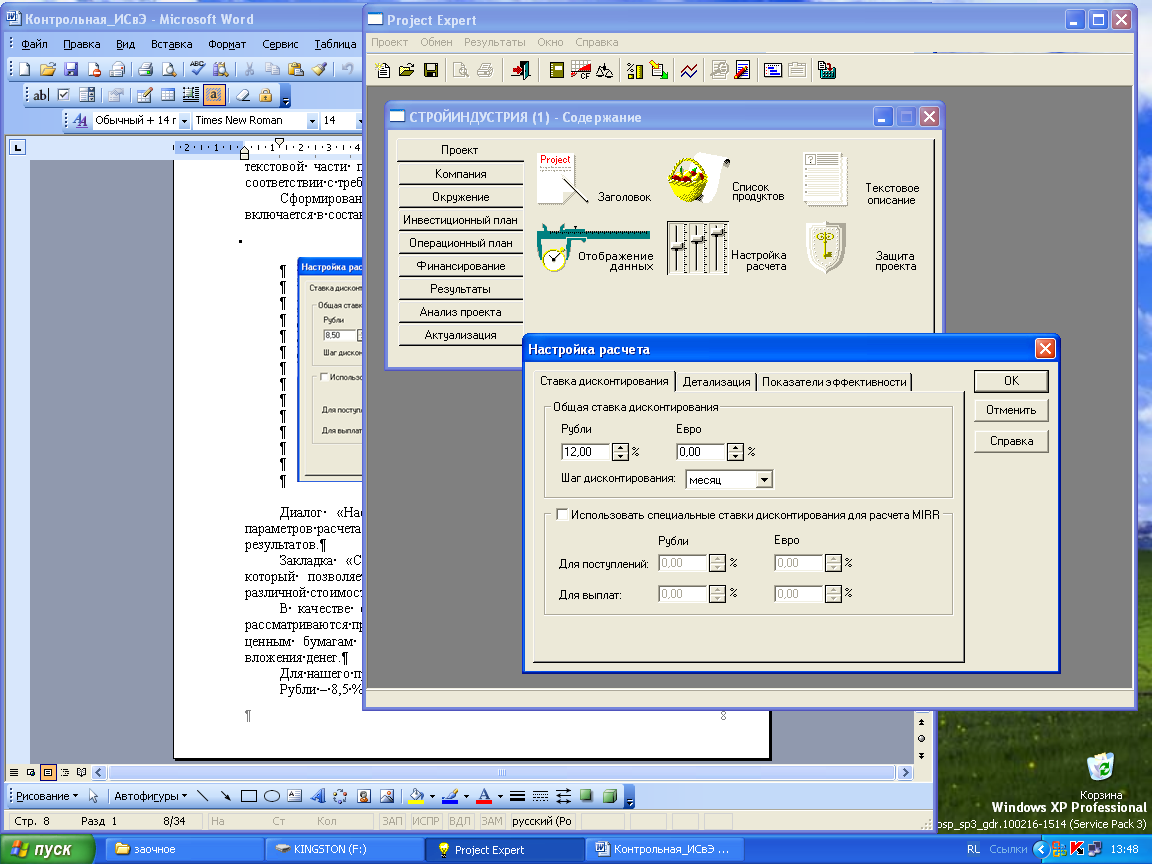Screen dimensions: 1152x864
Task: Click Анализ проекта section tab
Action: 461,312
